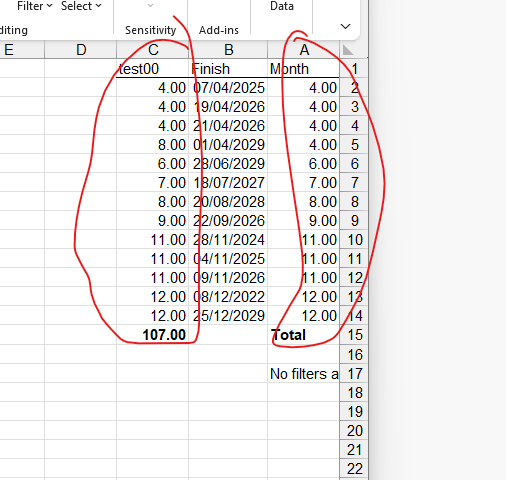
Task: Select the cell with date 18/07/2027
Action: pos(228,183)
